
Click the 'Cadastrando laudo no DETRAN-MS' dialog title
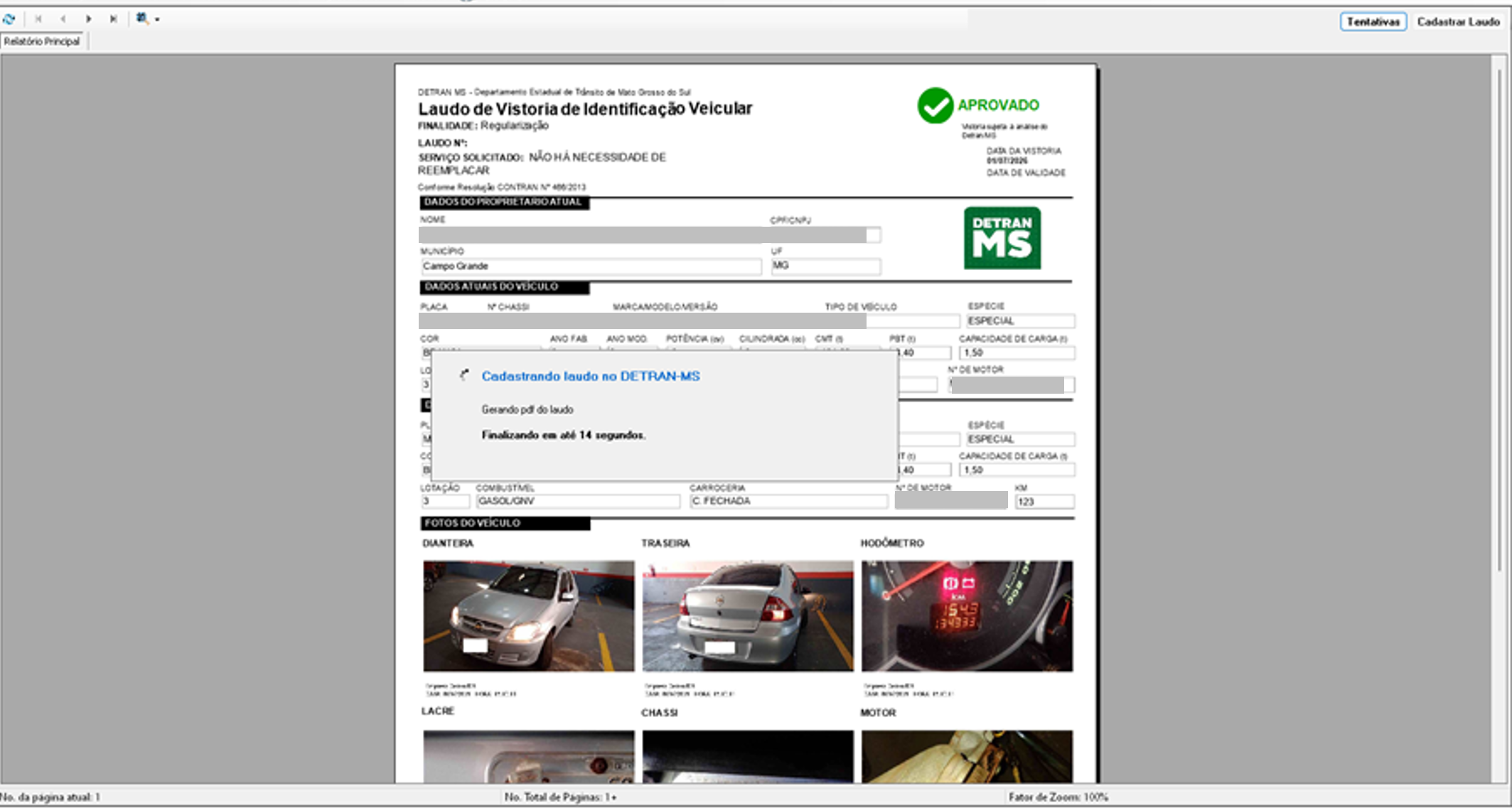pos(591,376)
